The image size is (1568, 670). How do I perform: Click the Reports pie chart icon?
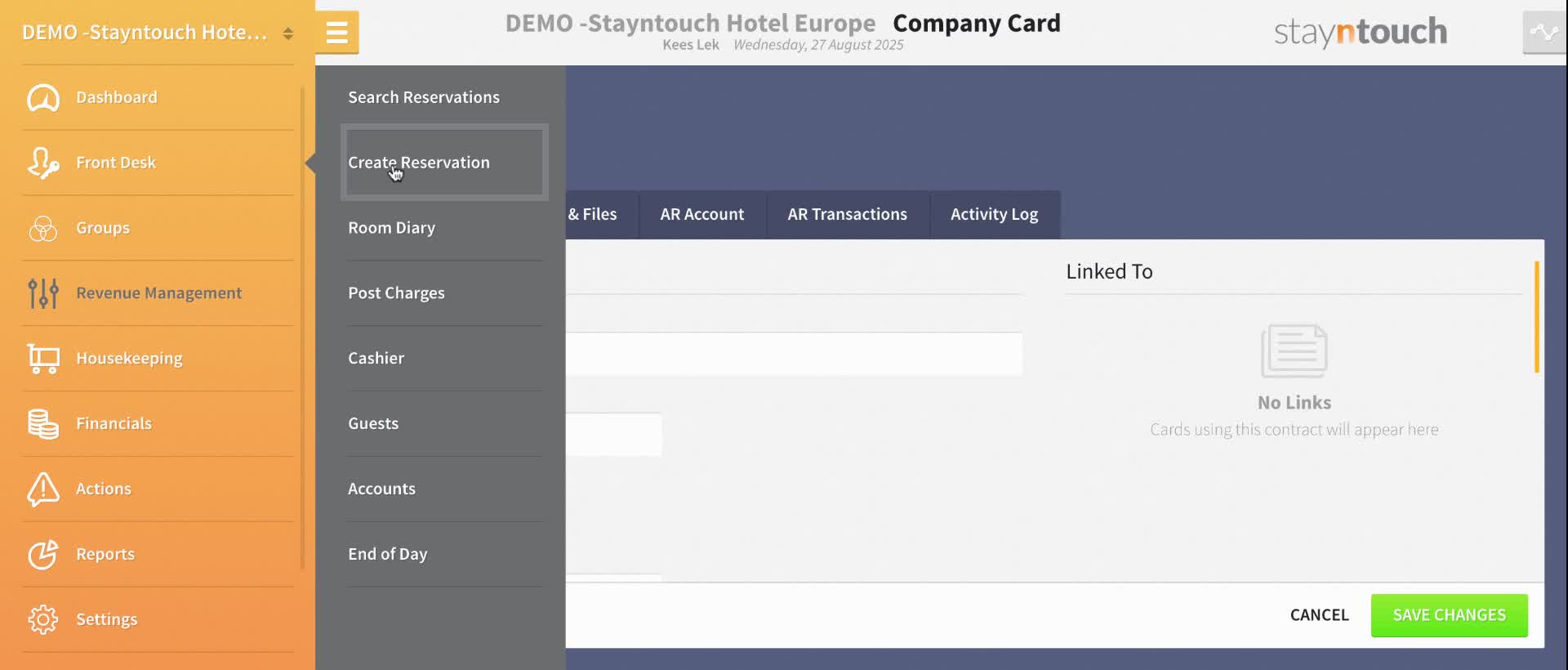pyautogui.click(x=43, y=554)
